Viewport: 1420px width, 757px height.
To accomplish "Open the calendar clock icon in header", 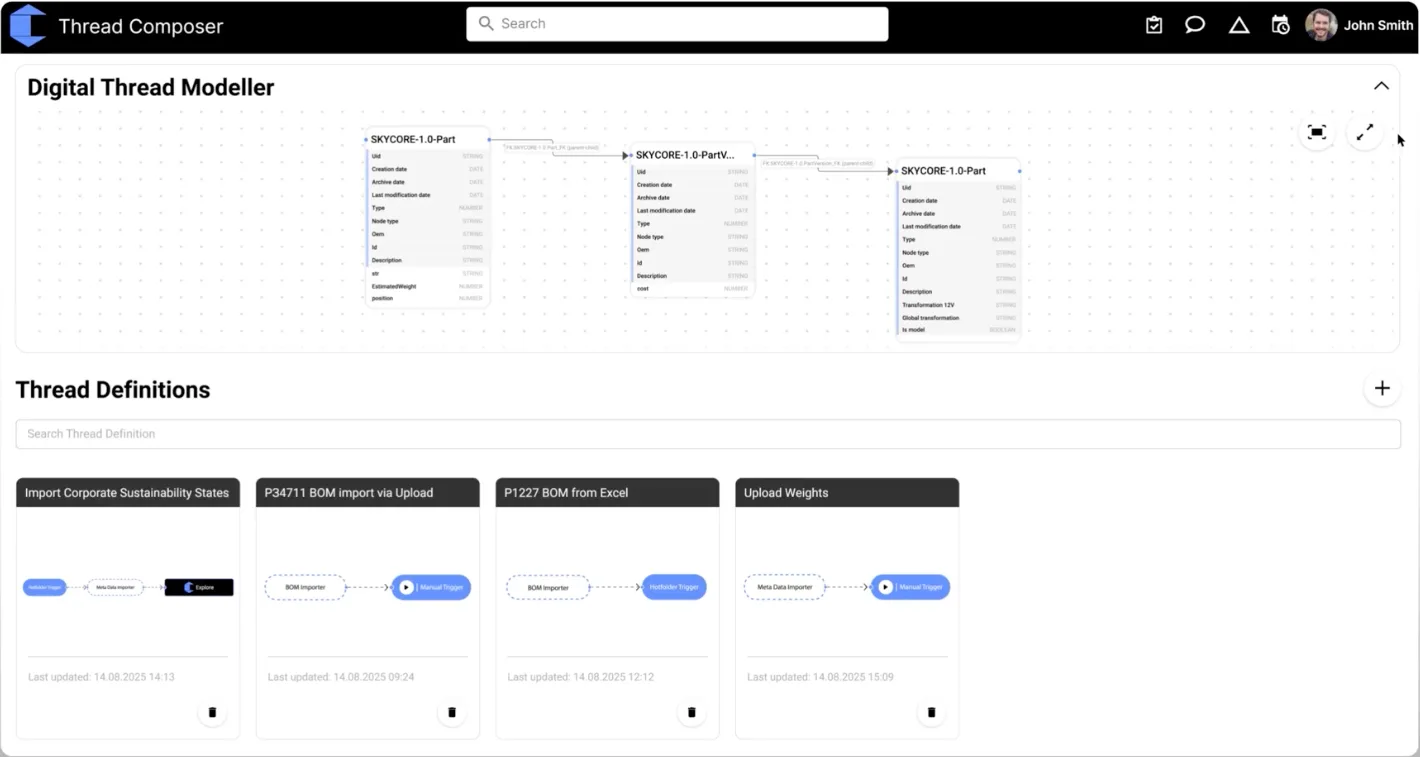I will point(1280,25).
